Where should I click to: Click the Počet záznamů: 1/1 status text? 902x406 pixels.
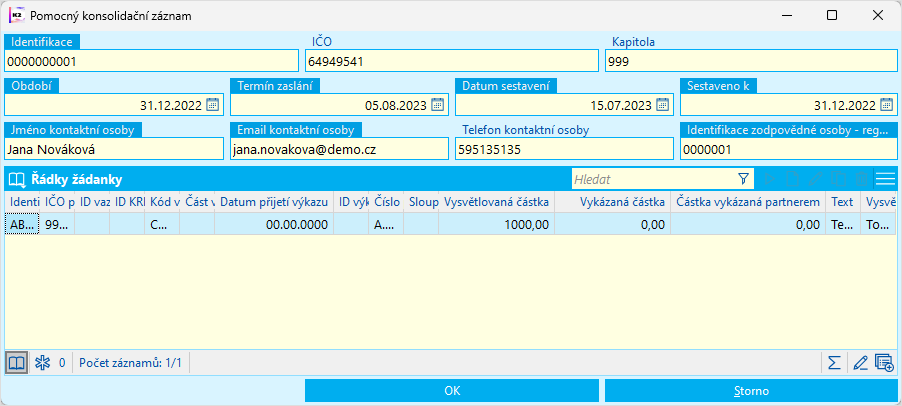coord(130,363)
